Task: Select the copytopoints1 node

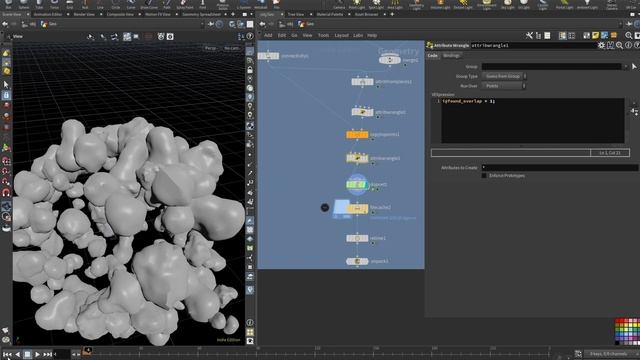Action: point(357,134)
